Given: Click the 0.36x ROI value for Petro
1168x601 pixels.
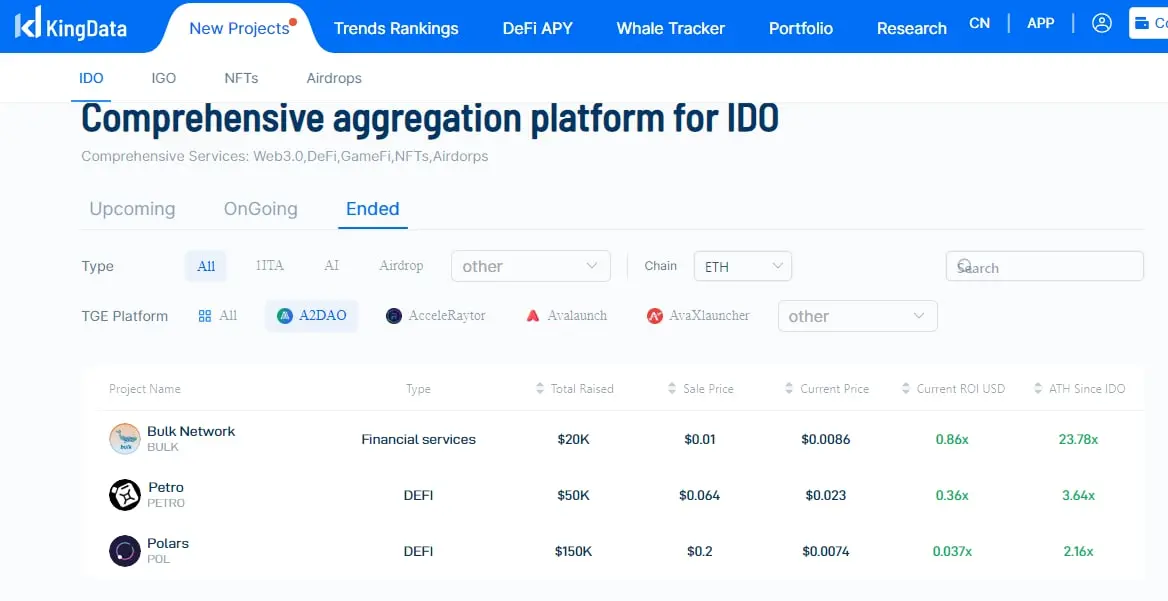Looking at the screenshot, I should (x=952, y=495).
